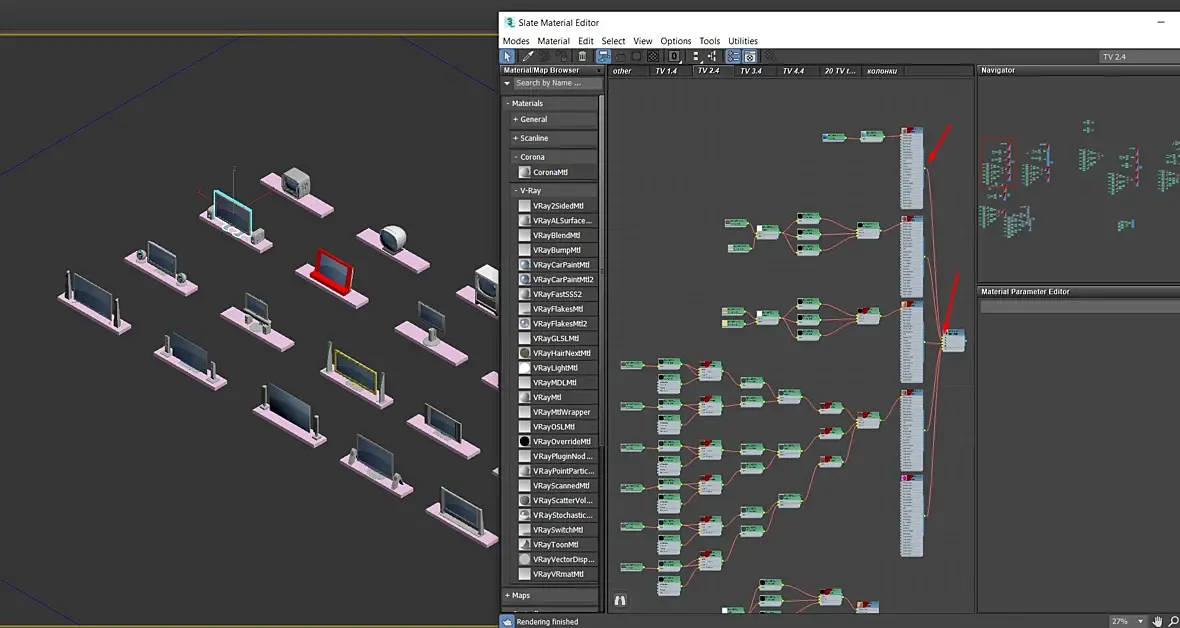Screen dimensions: 1180x628
Task: Toggle Material/Map Browser panel icon
Action: pos(734,56)
